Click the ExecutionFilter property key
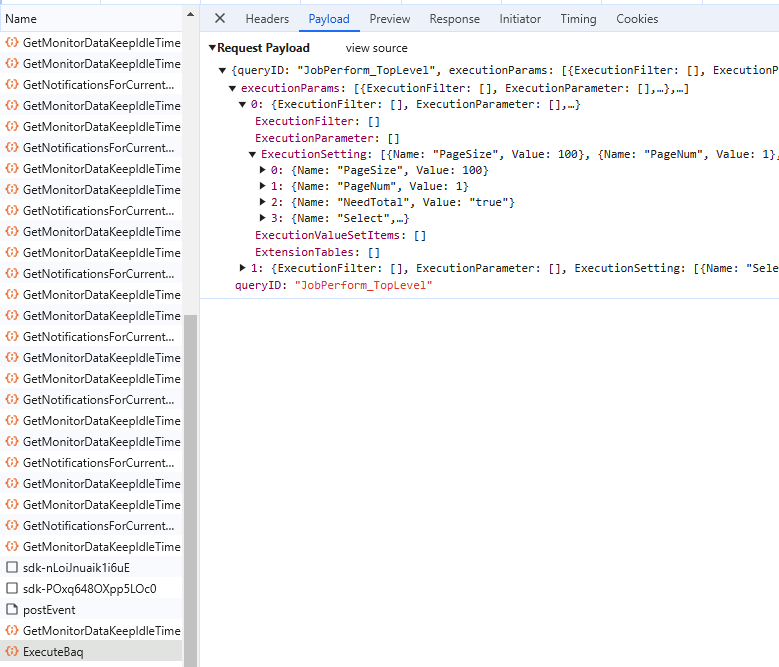The width and height of the screenshot is (779, 667). click(304, 122)
